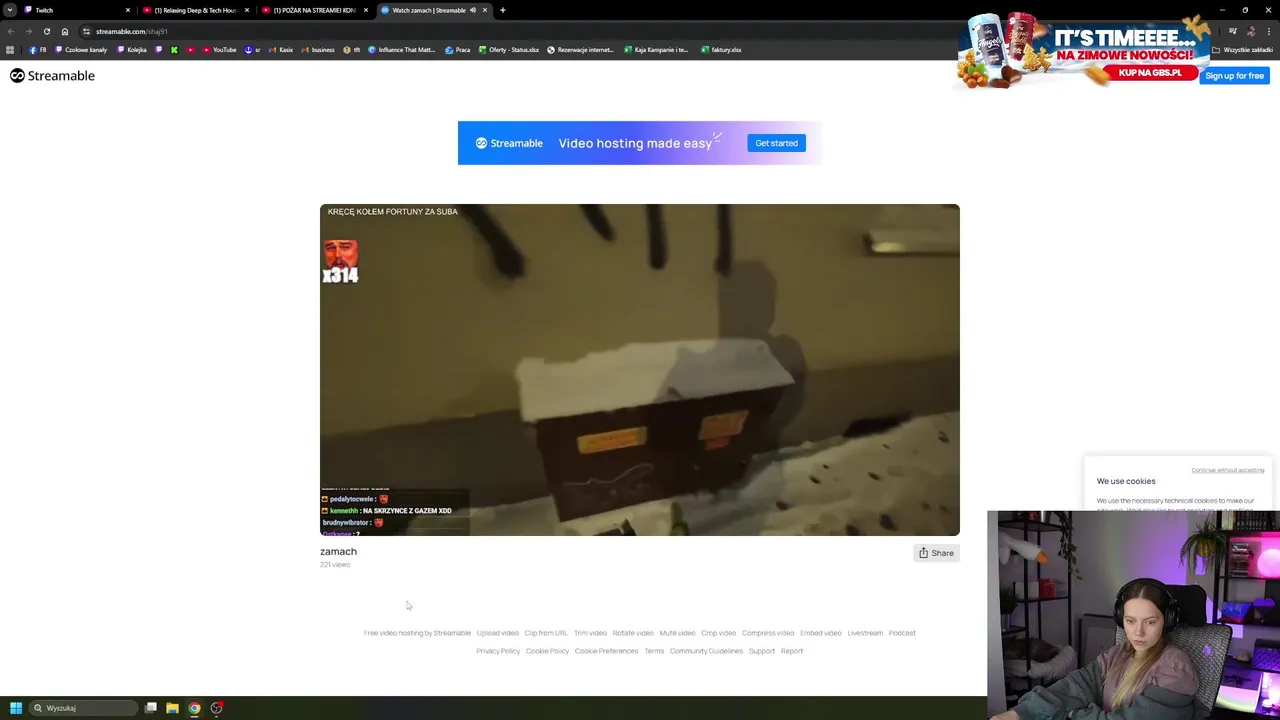This screenshot has height=720, width=1280.
Task: Open Cookie Preferences link
Action: (606, 651)
